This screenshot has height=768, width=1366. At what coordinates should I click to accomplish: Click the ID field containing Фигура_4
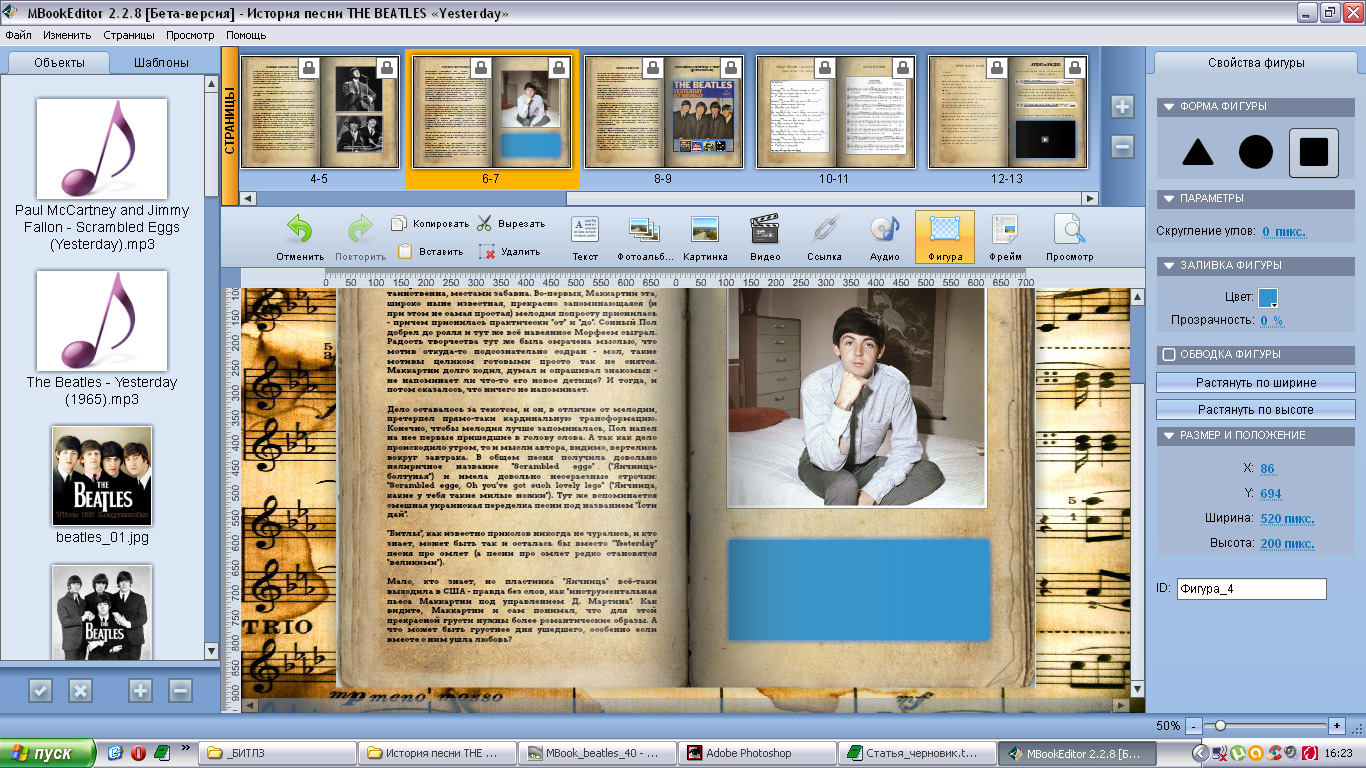(x=1251, y=589)
